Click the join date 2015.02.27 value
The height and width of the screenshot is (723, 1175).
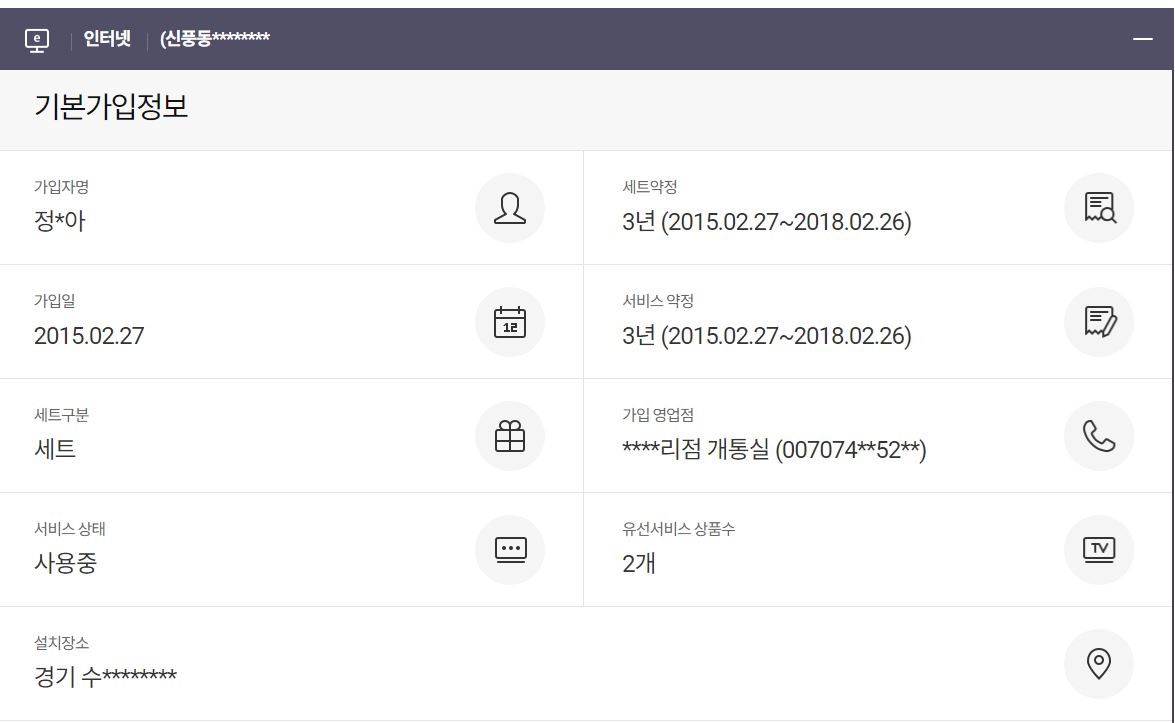point(89,336)
